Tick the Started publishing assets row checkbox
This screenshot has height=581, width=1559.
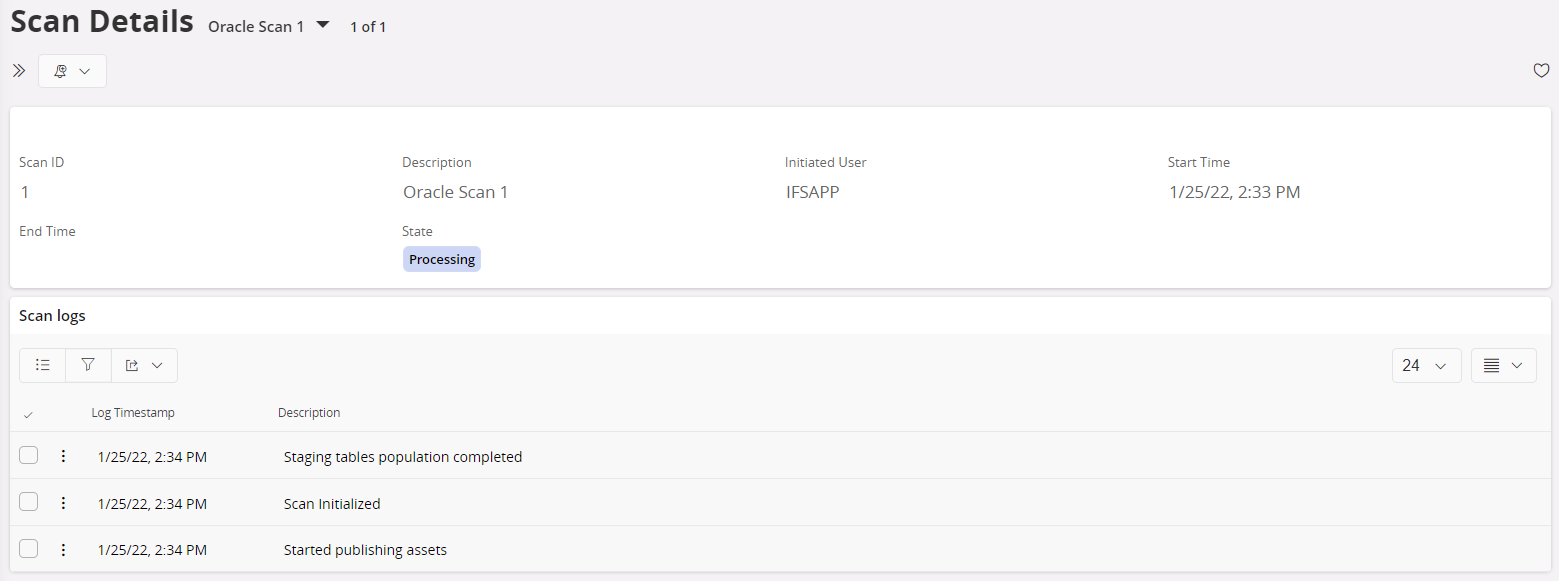point(29,549)
